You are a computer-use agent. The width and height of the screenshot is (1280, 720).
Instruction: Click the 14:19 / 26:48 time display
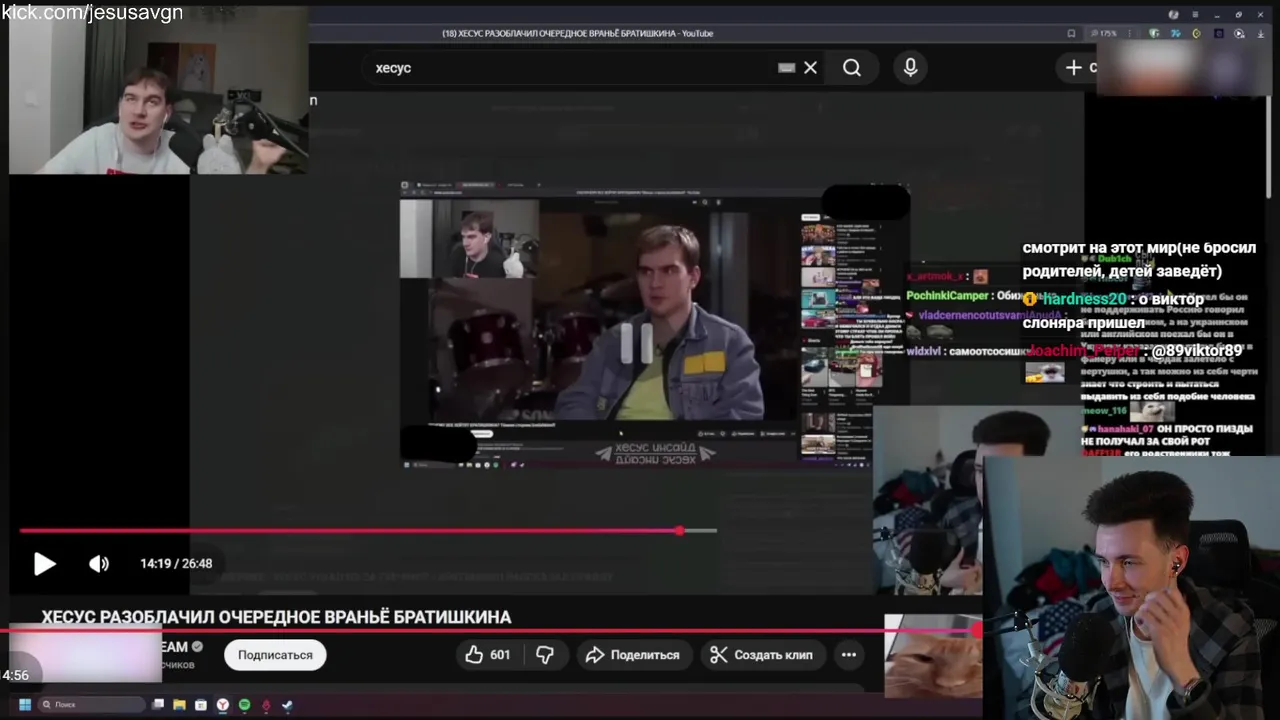pos(176,564)
